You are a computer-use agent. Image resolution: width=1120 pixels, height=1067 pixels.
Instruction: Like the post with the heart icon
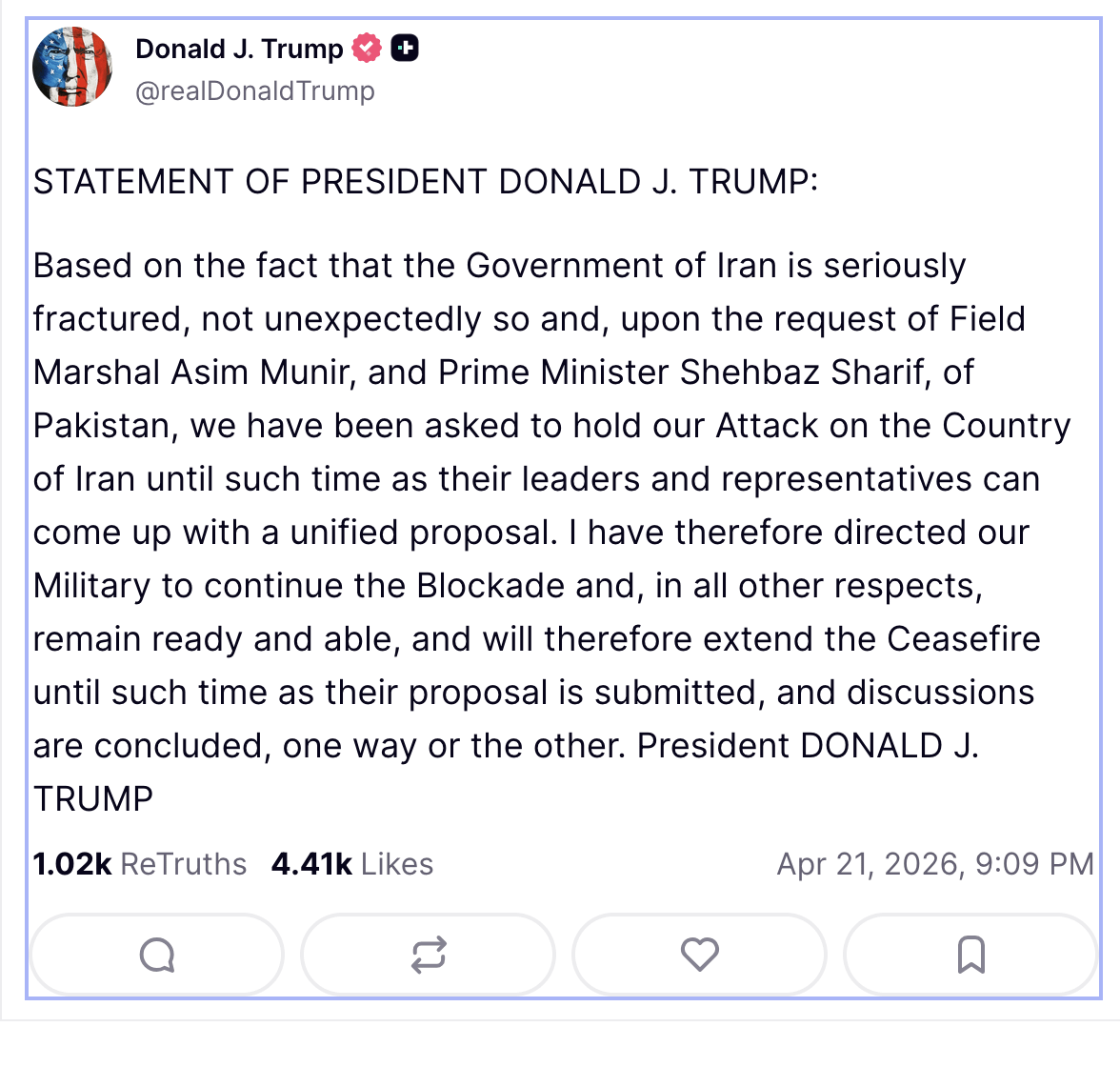(x=699, y=954)
